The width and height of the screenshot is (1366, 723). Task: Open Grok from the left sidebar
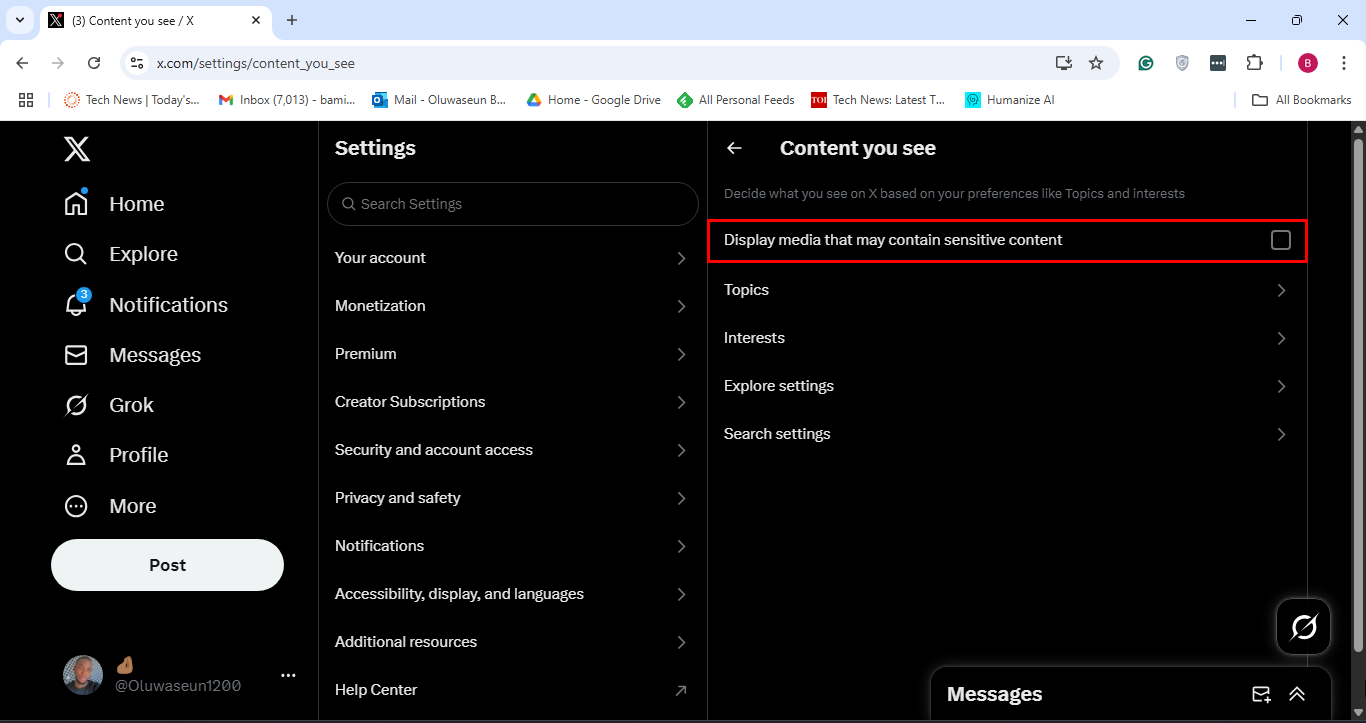point(76,405)
